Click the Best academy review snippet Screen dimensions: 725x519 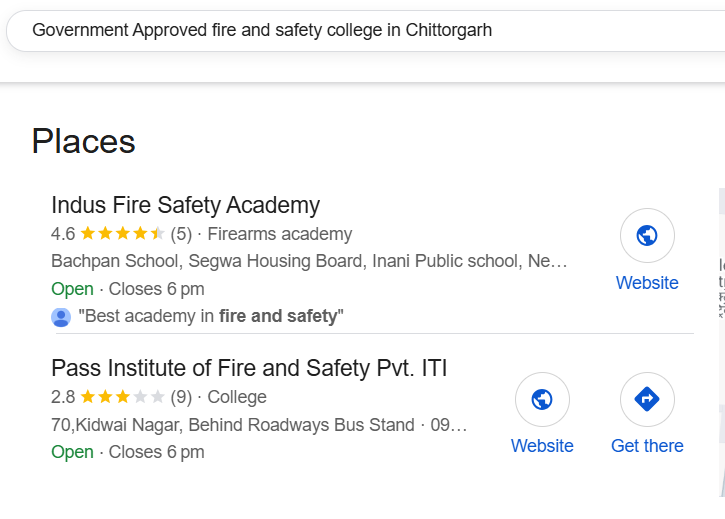pyautogui.click(x=211, y=316)
